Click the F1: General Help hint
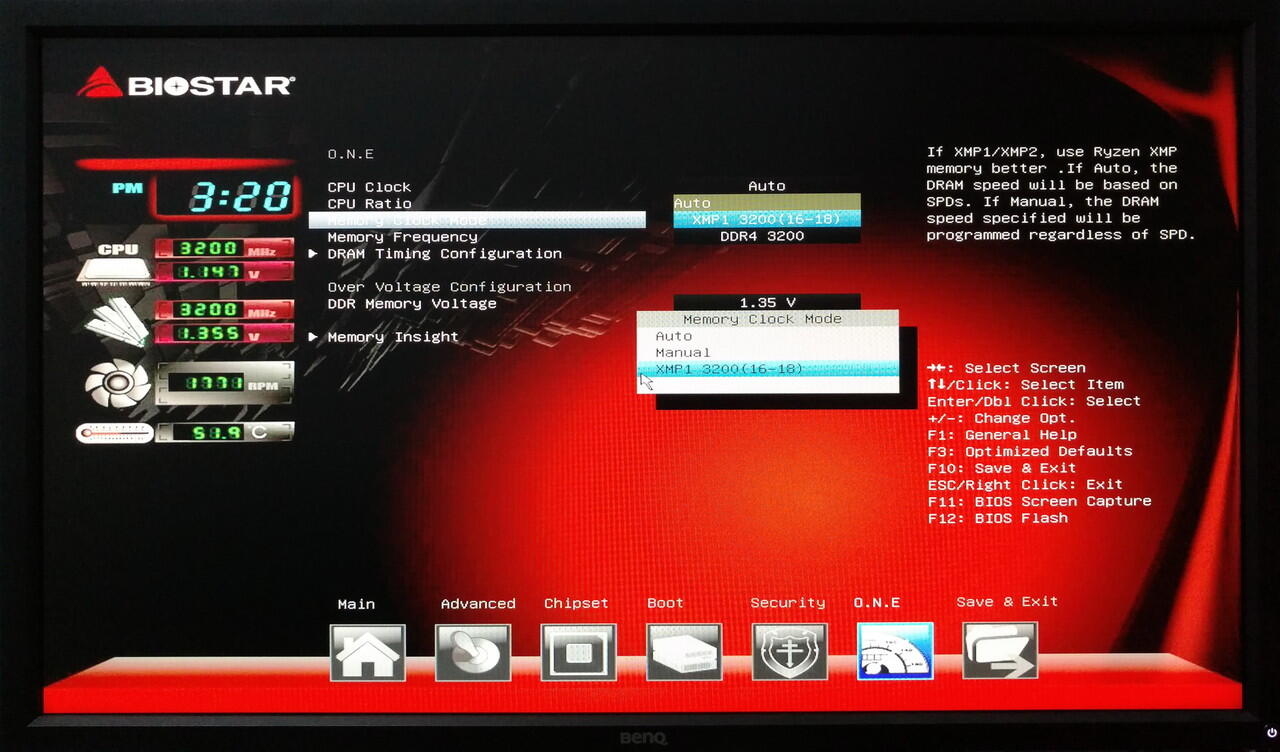1280x752 pixels. (1002, 435)
